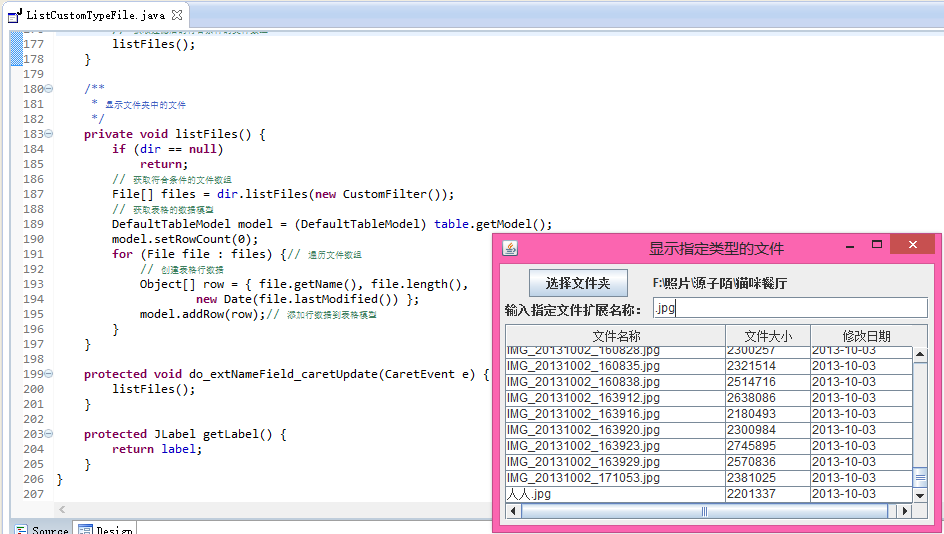The width and height of the screenshot is (944, 534).
Task: Close the ListCustomTypeFile.java tab
Action: coord(176,14)
